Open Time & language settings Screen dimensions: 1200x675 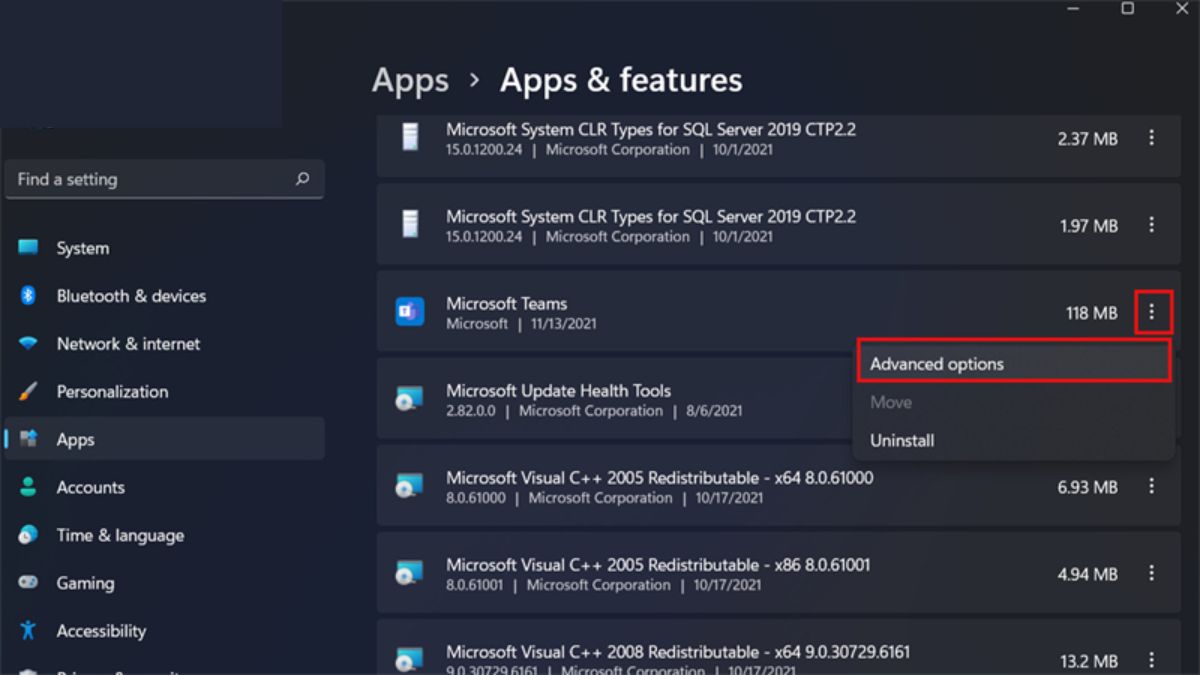(x=120, y=535)
